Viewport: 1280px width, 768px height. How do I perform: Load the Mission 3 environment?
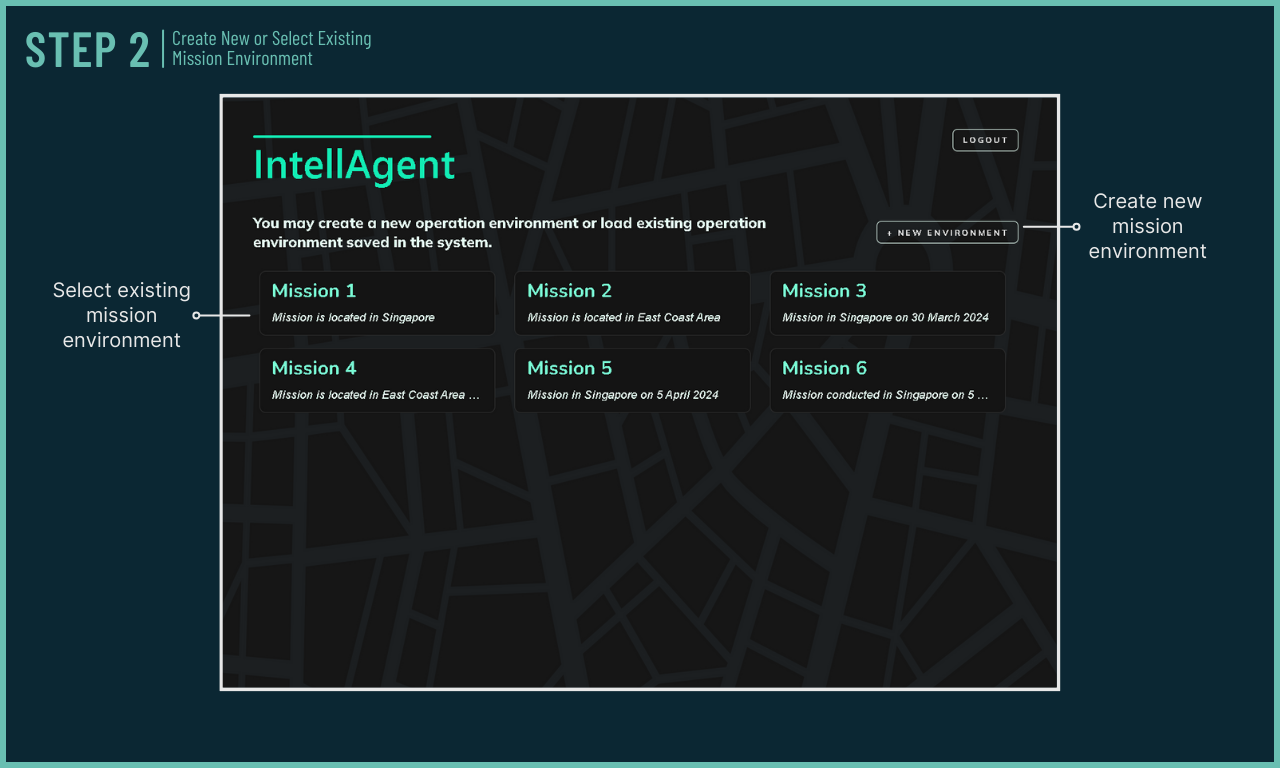(x=887, y=303)
